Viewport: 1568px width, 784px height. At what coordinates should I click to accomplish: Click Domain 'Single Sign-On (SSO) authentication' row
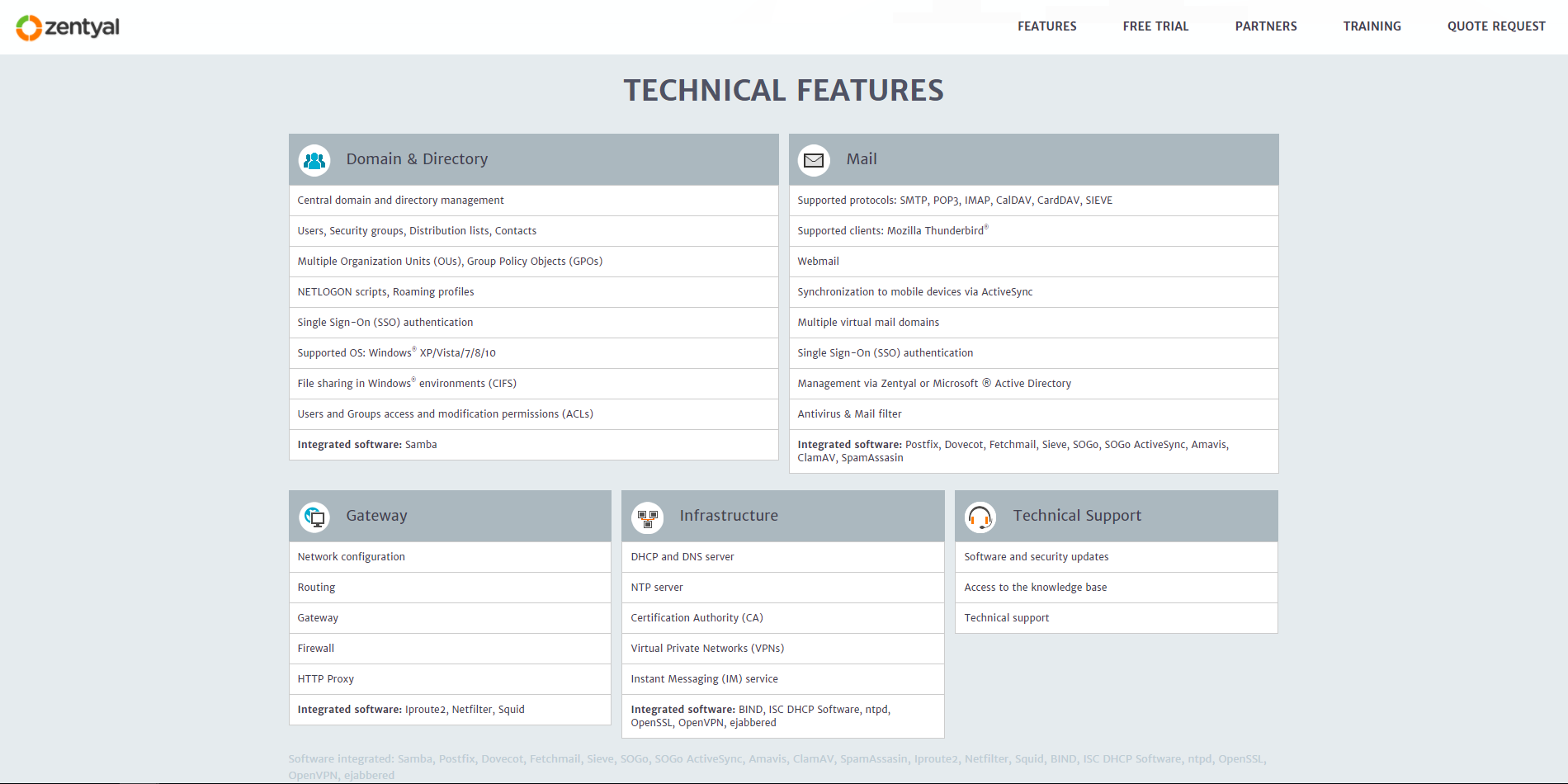coord(534,323)
